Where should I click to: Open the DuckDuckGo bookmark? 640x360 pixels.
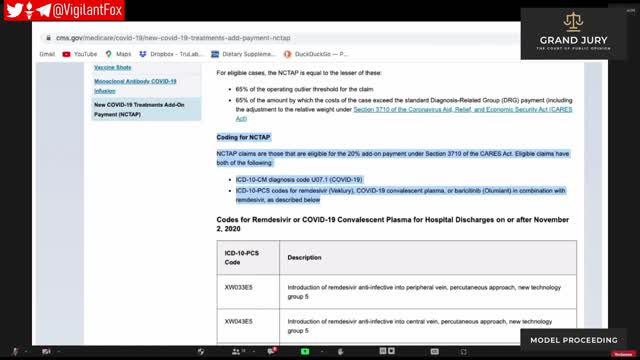click(x=316, y=54)
